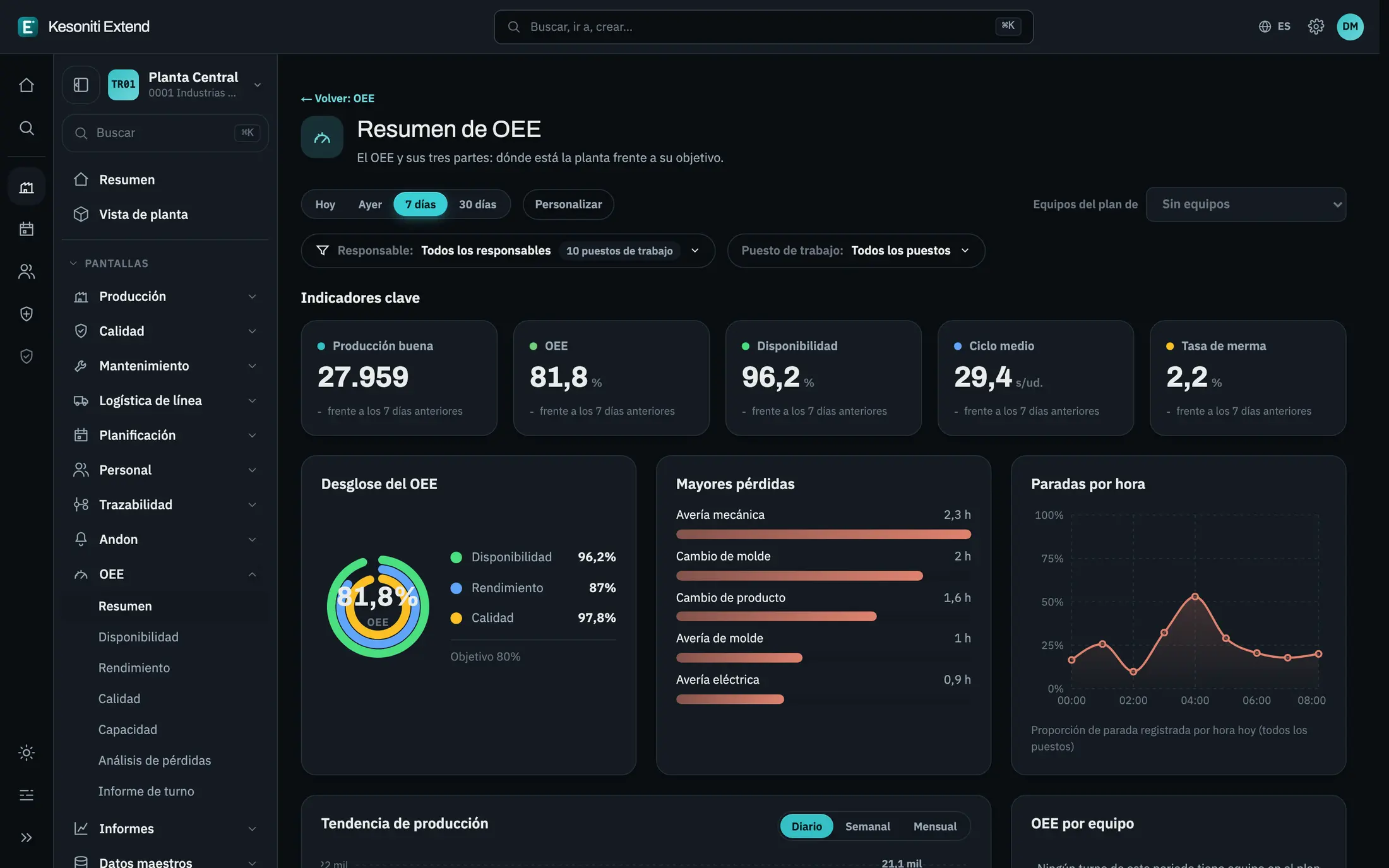This screenshot has width=1389, height=868.
Task: Open the people icon in left rail
Action: (x=27, y=271)
